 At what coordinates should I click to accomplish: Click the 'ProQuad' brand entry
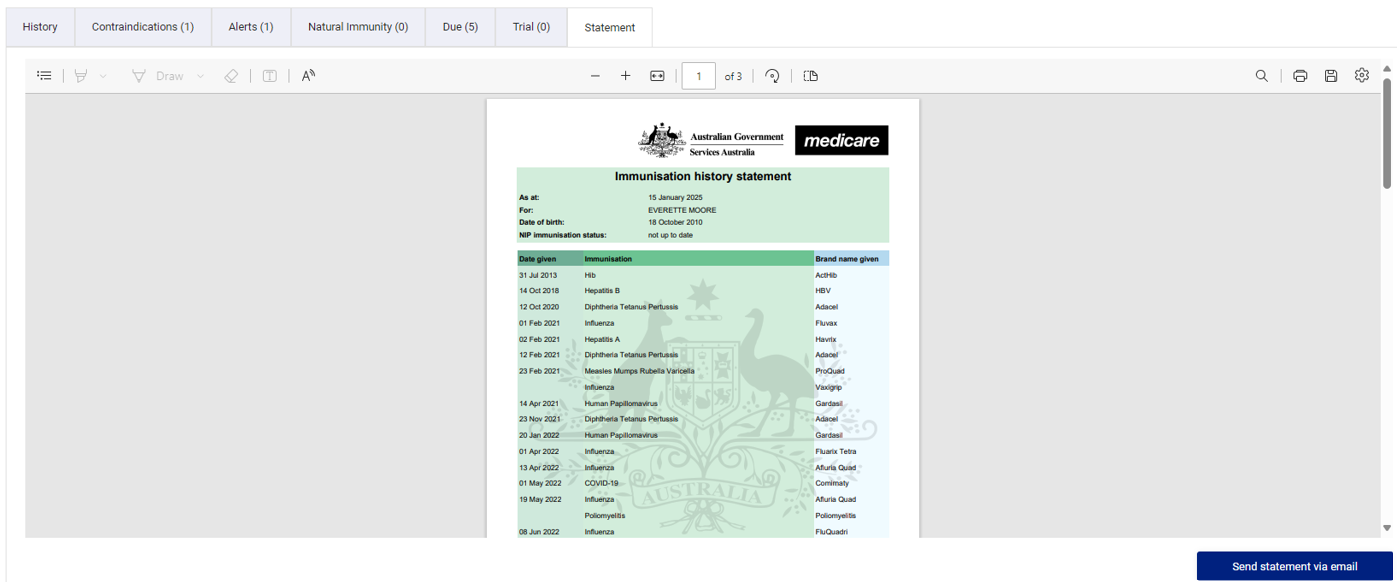(x=830, y=371)
